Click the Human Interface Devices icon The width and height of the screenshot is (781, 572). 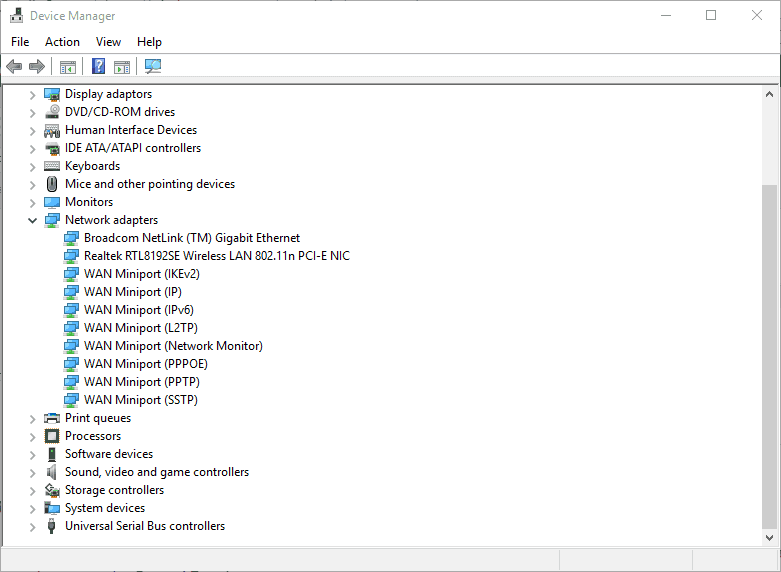click(52, 130)
